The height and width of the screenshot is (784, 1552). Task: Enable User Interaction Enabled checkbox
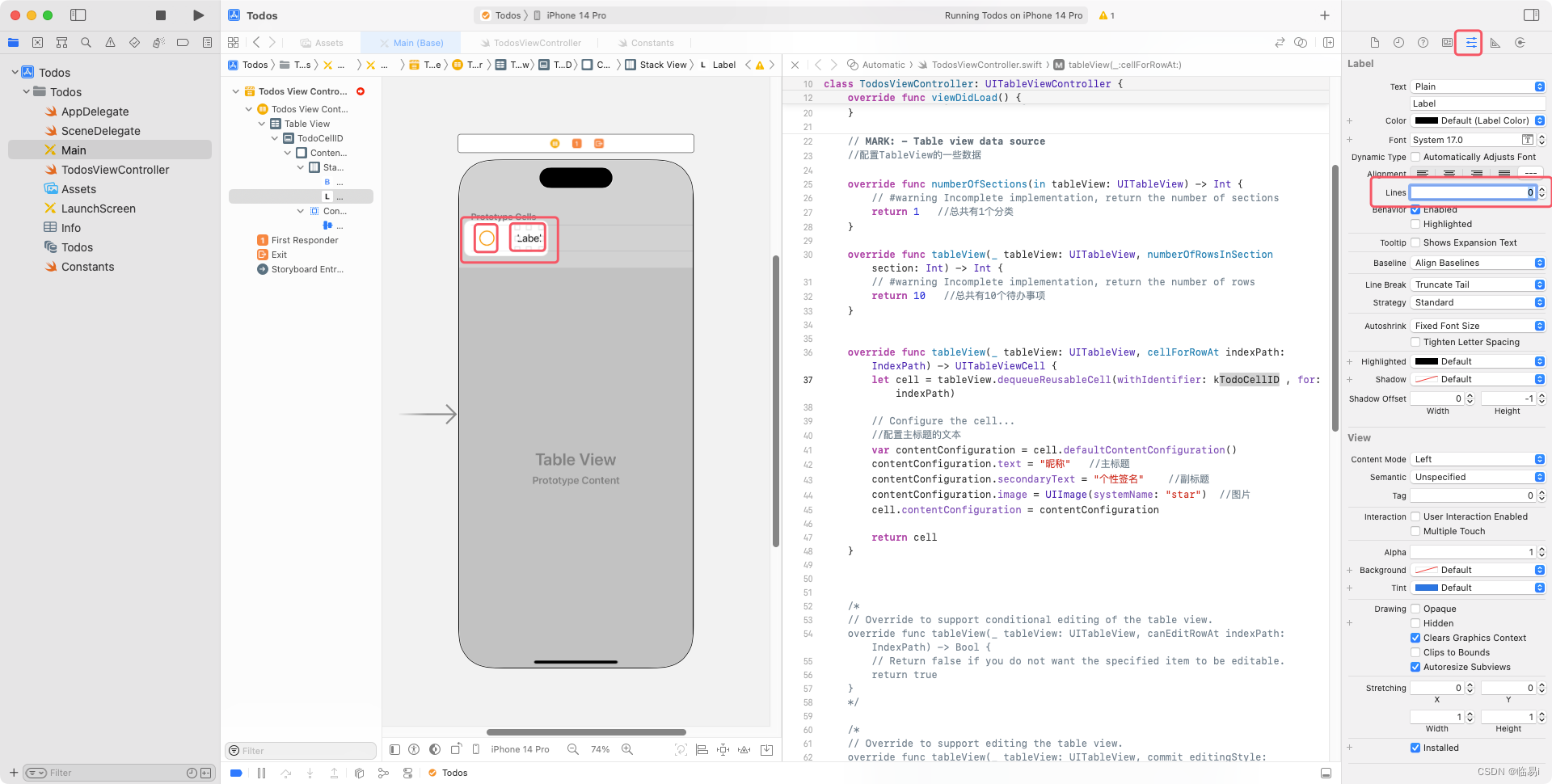[x=1415, y=516]
